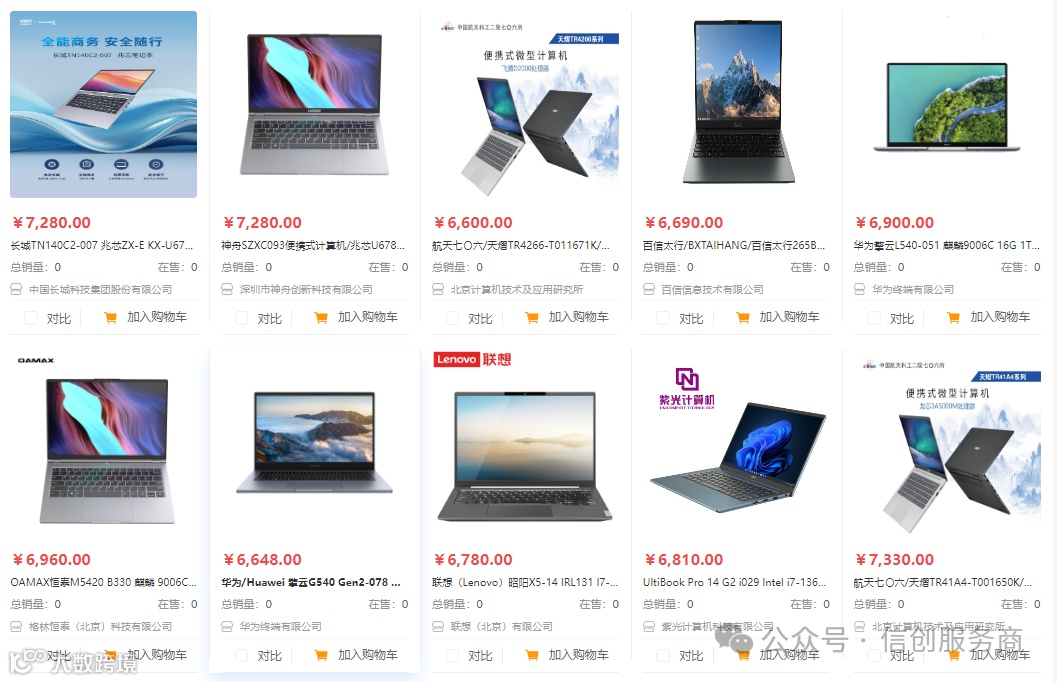The height and width of the screenshot is (682, 1057).
Task: Select 对比 checkbox for 神舟 SZXC093 laptop
Action: tap(241, 318)
